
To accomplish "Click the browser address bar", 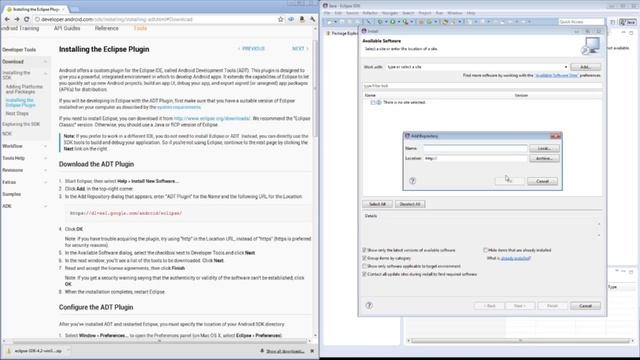I will point(155,19).
